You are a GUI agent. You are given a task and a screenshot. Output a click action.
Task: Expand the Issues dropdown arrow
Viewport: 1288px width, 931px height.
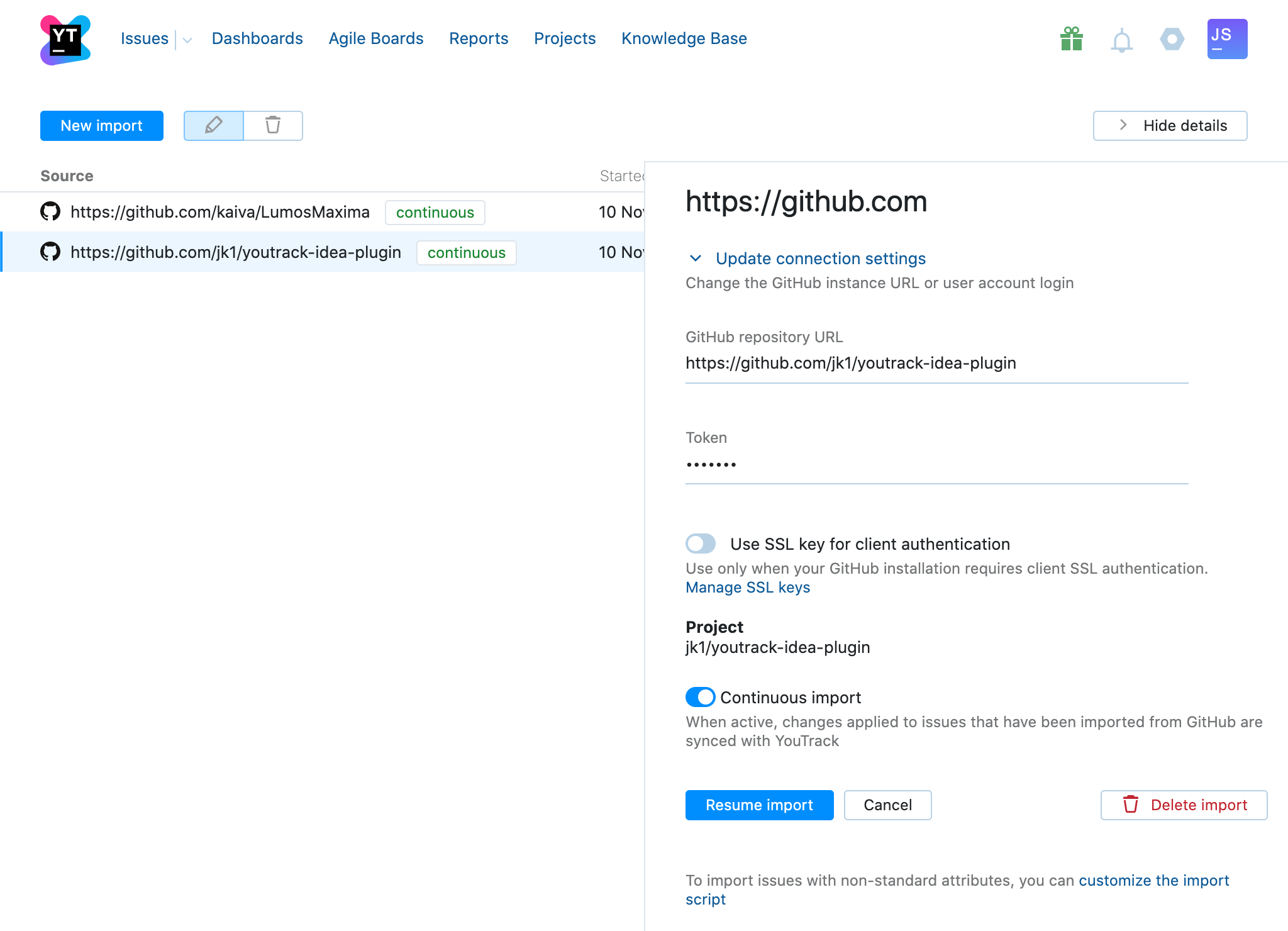pyautogui.click(x=187, y=40)
